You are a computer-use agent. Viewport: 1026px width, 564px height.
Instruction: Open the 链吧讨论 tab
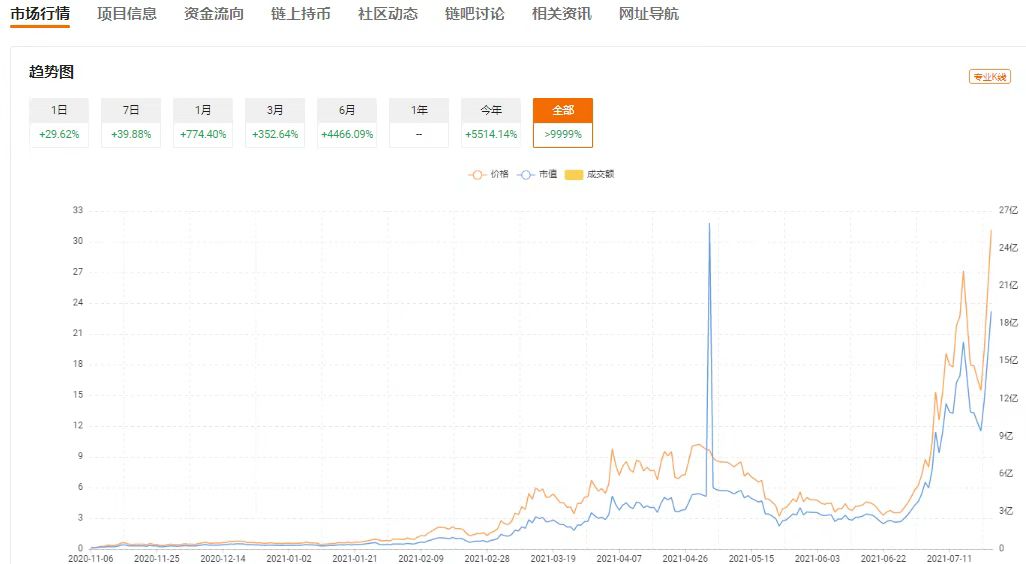(x=475, y=14)
